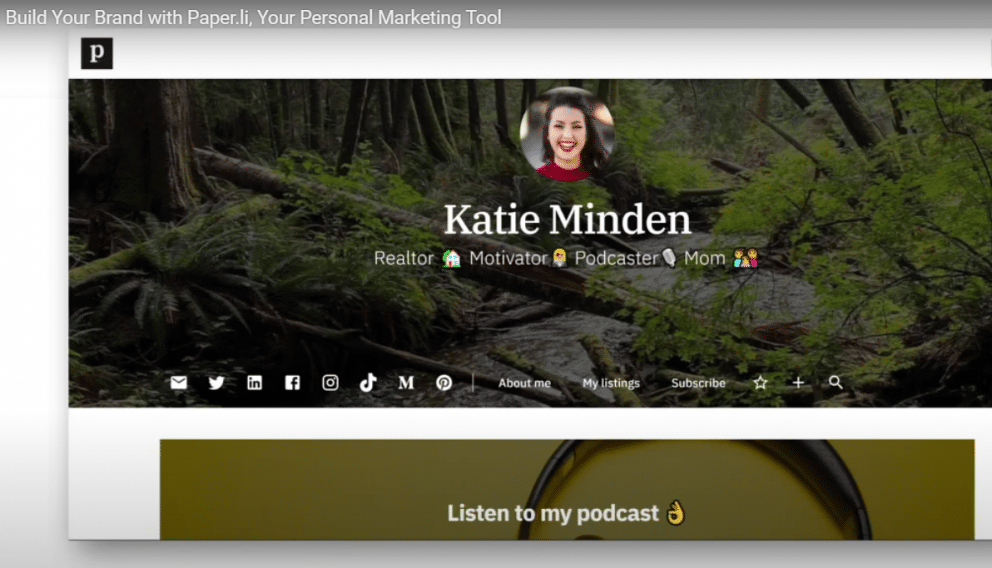The image size is (992, 568).
Task: Click the star favorite icon
Action: (760, 383)
